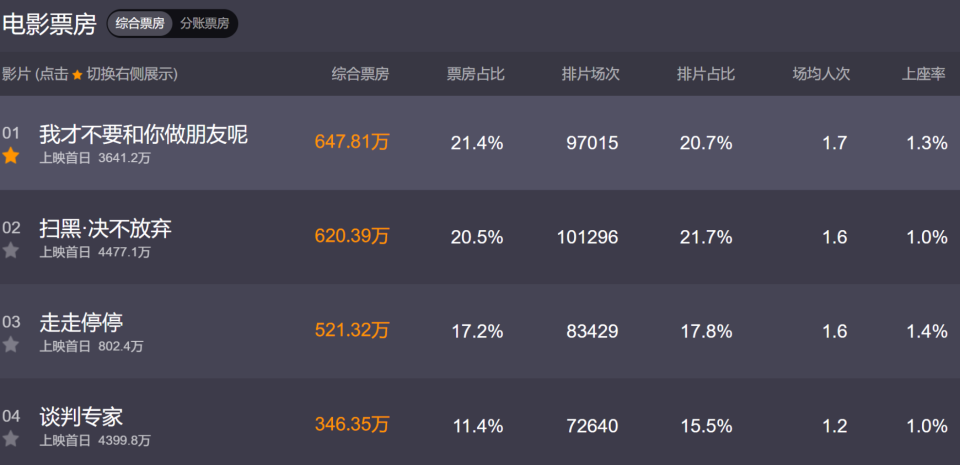The image size is (960, 465).
Task: Click box office figure 647.81万
Action: pos(351,143)
